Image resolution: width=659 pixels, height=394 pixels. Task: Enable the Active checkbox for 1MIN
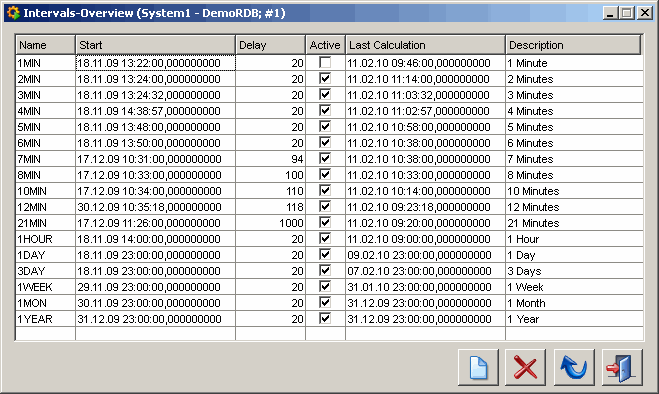tap(325, 63)
